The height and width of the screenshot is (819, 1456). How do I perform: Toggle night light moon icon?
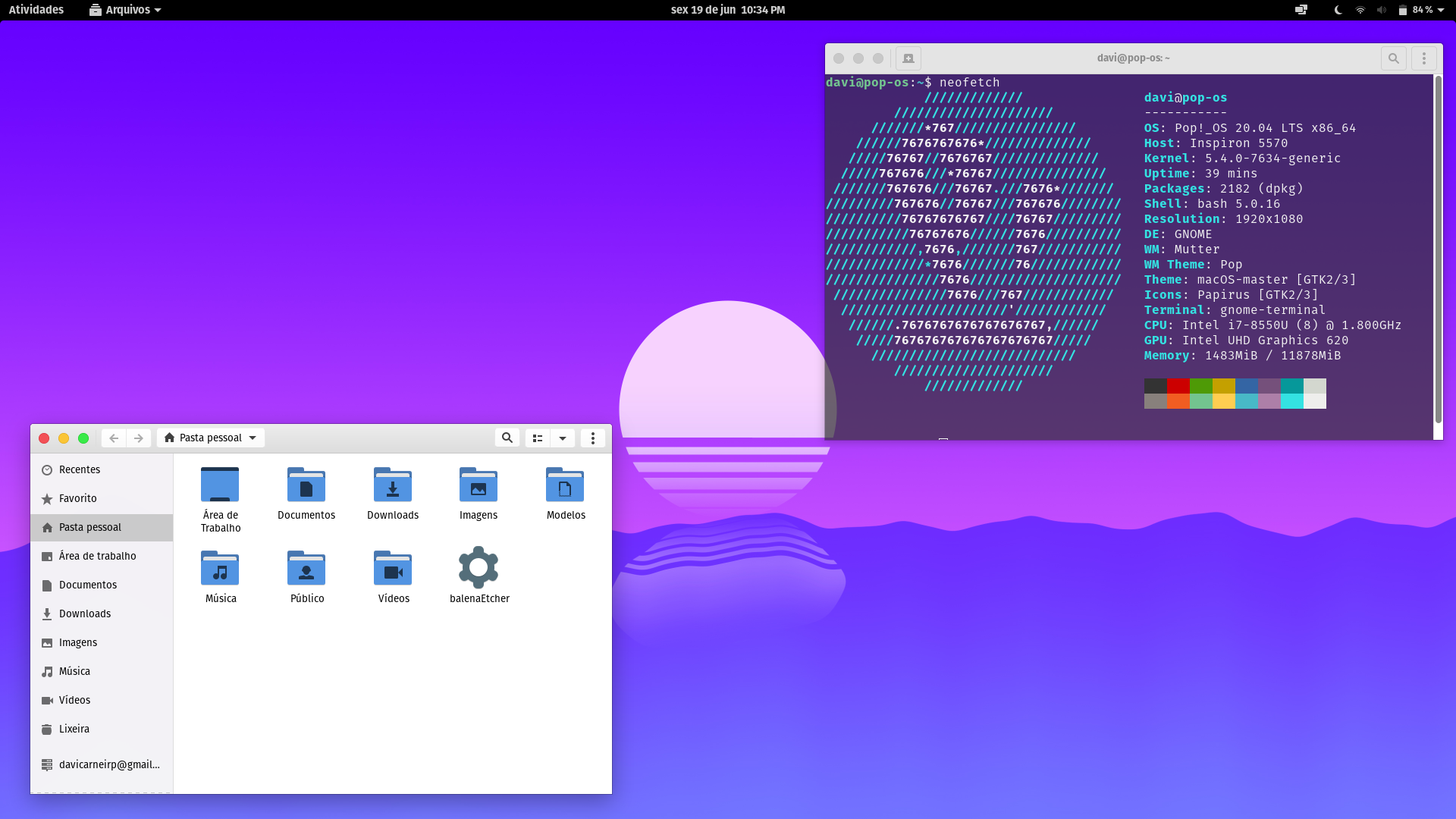click(1338, 10)
